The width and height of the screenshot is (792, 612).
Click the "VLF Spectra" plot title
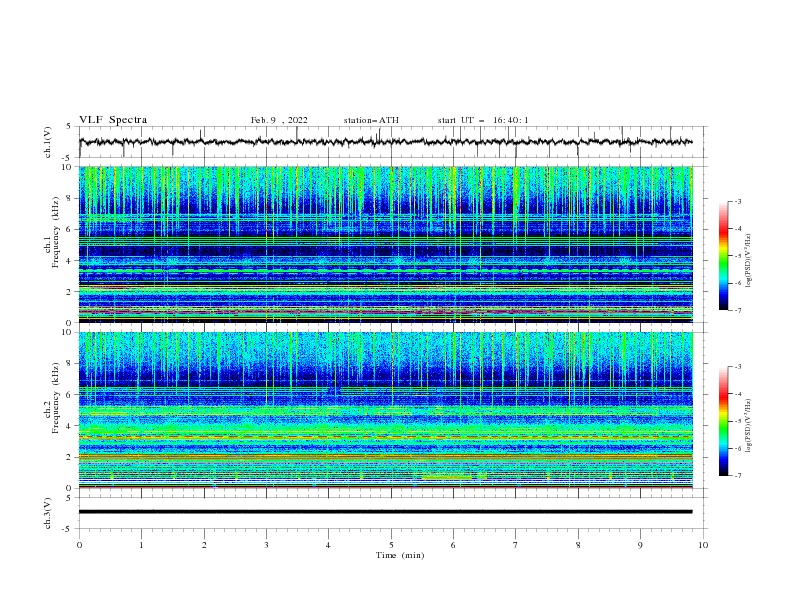pyautogui.click(x=113, y=120)
